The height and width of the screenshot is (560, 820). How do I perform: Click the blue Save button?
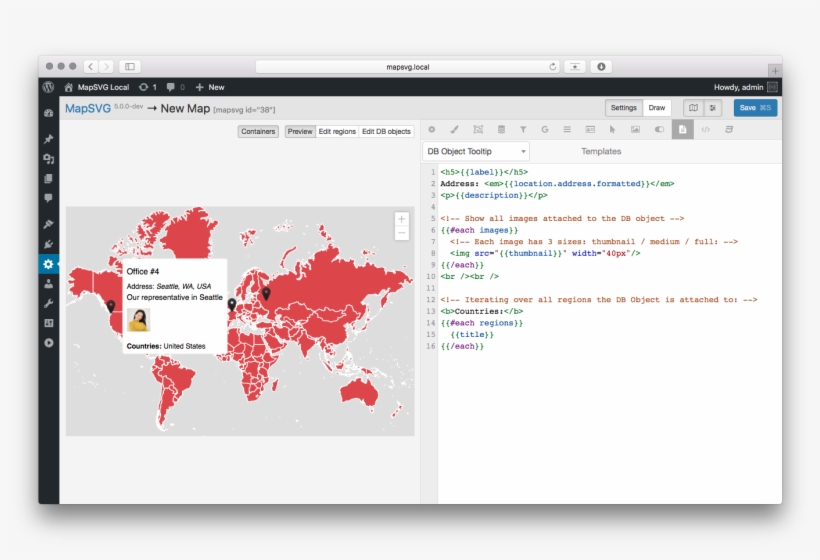click(x=755, y=108)
